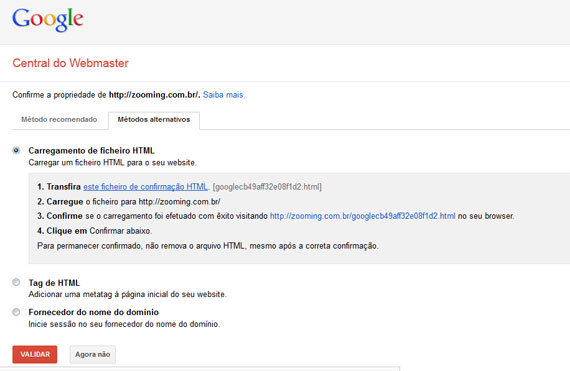This screenshot has width=570, height=371.
Task: Choose the 'Tag de HTML' radio option
Action: tap(16, 282)
